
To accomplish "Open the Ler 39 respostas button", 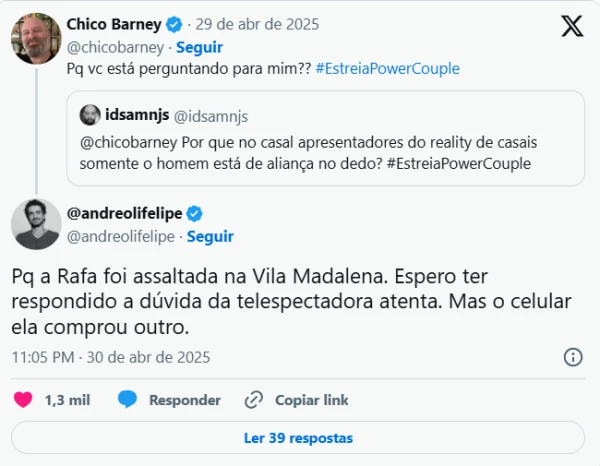I will [298, 438].
